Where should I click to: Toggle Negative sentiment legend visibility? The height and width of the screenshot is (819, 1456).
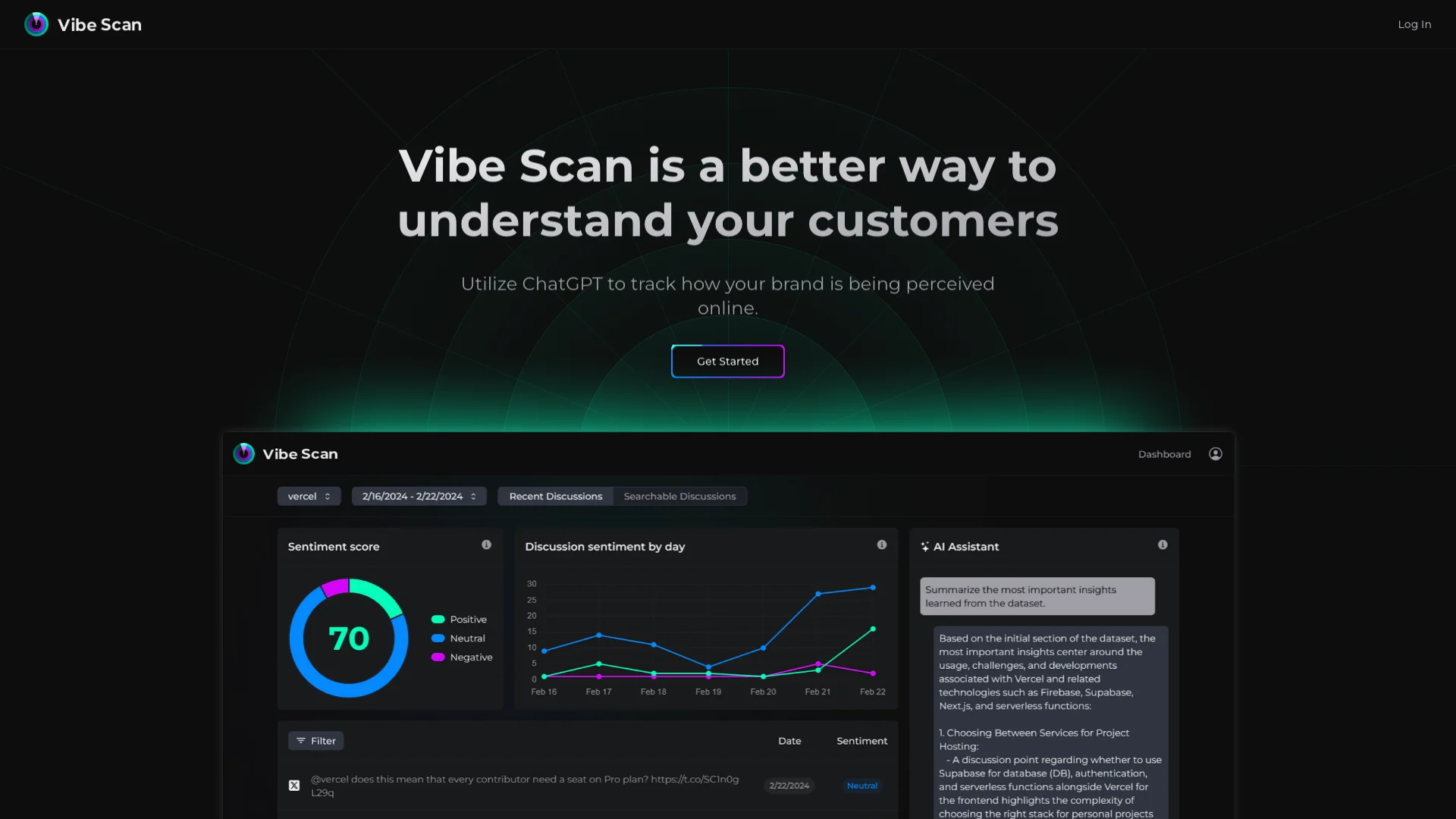(x=461, y=657)
